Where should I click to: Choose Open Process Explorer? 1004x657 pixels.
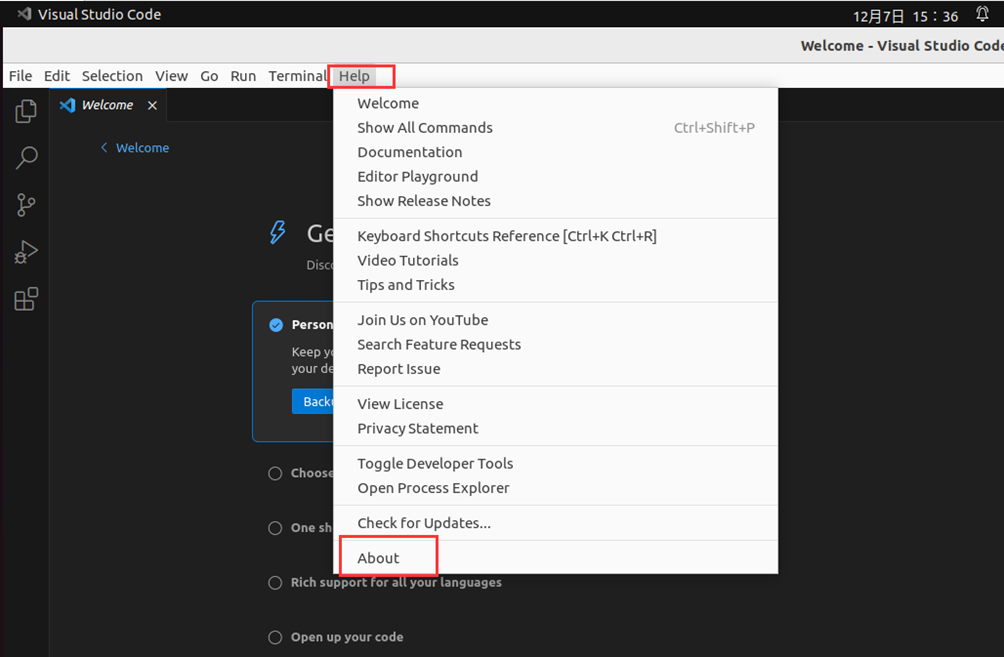[x=556, y=487]
